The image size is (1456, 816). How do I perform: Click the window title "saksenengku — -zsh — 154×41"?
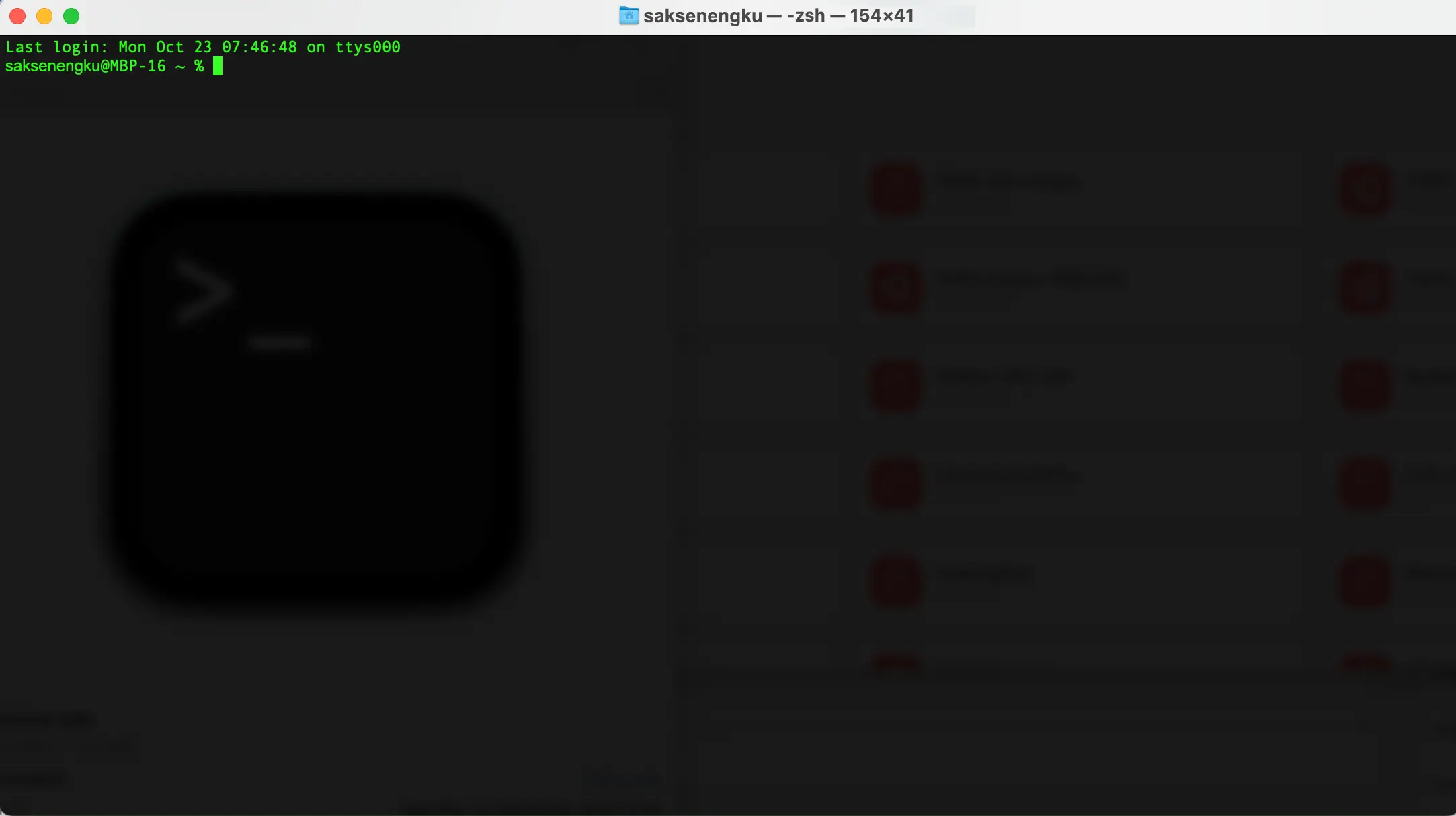pyautogui.click(x=778, y=15)
